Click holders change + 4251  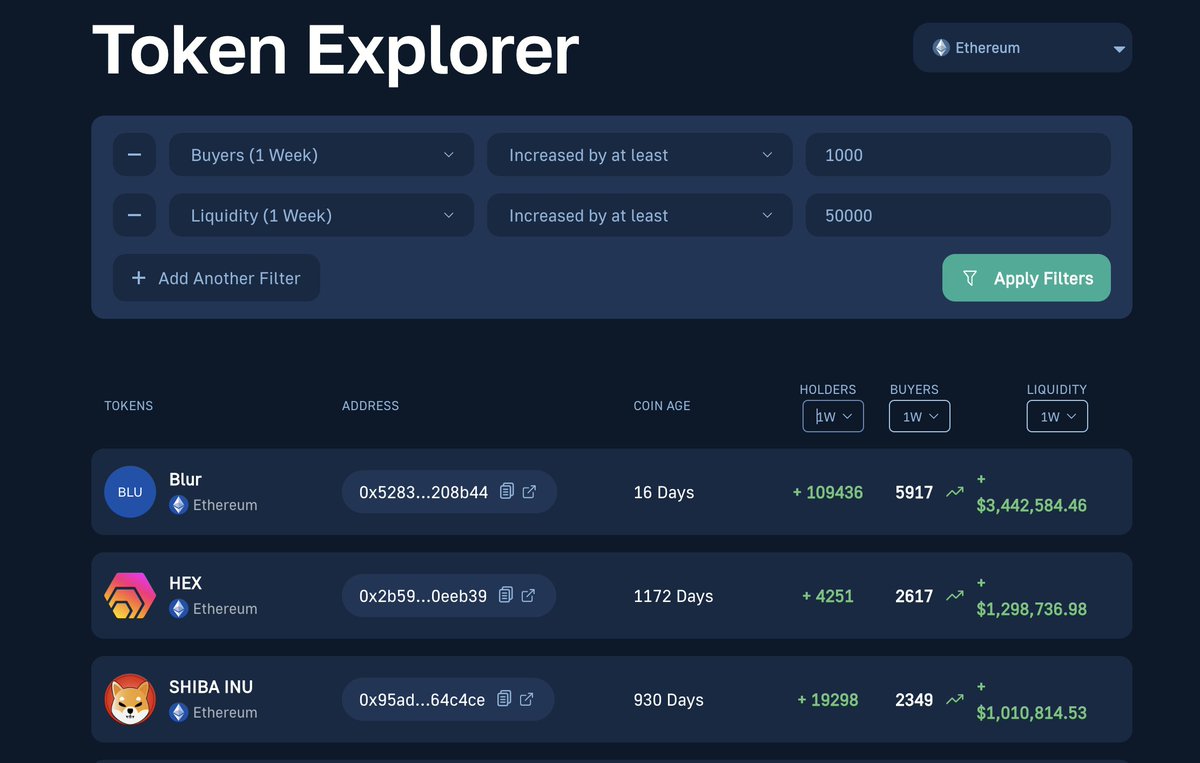coord(828,596)
